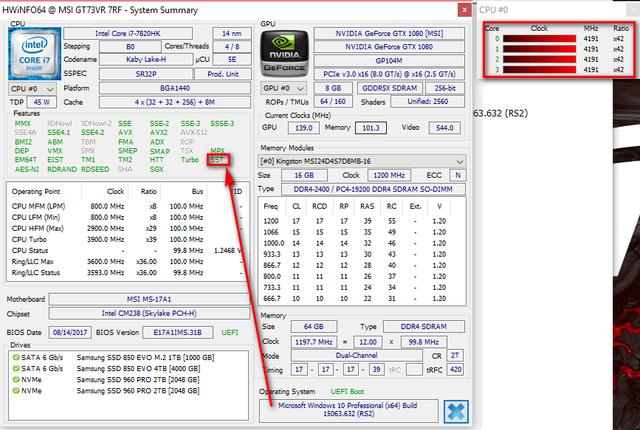Viewport: 640px width, 430px height.
Task: Click the ECC value N field
Action: [458, 175]
